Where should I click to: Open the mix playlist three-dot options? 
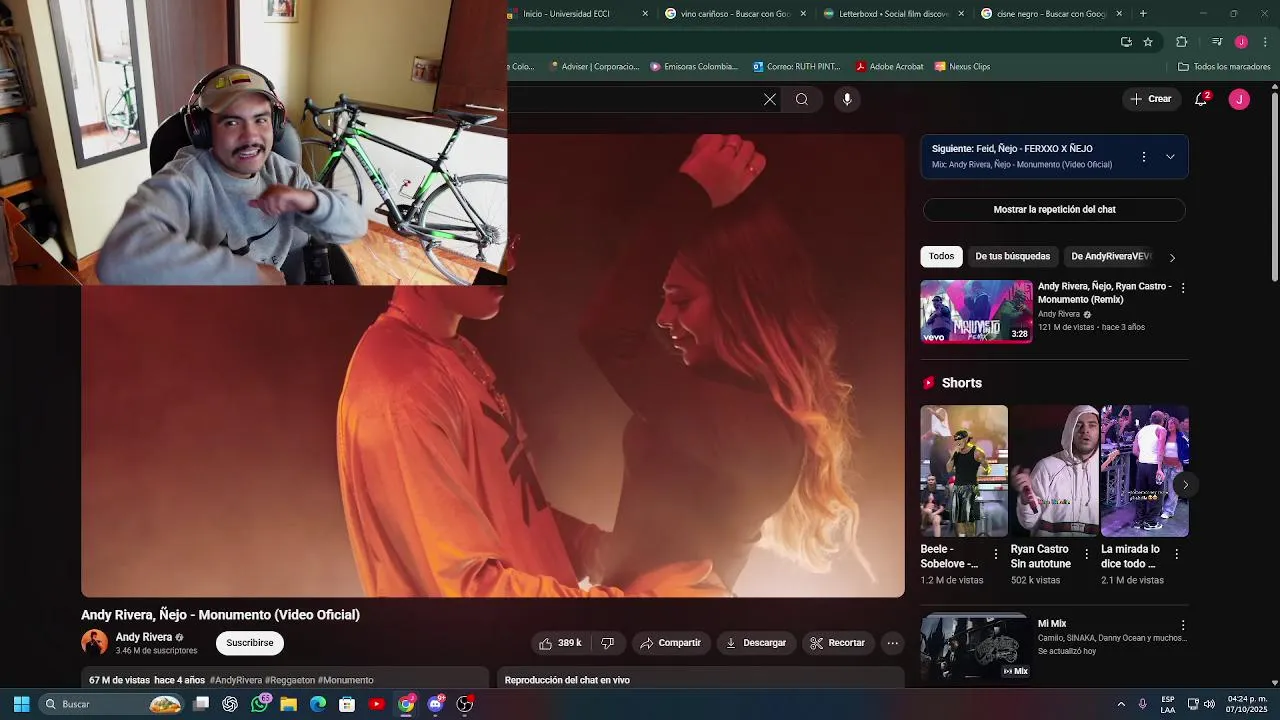point(1144,157)
